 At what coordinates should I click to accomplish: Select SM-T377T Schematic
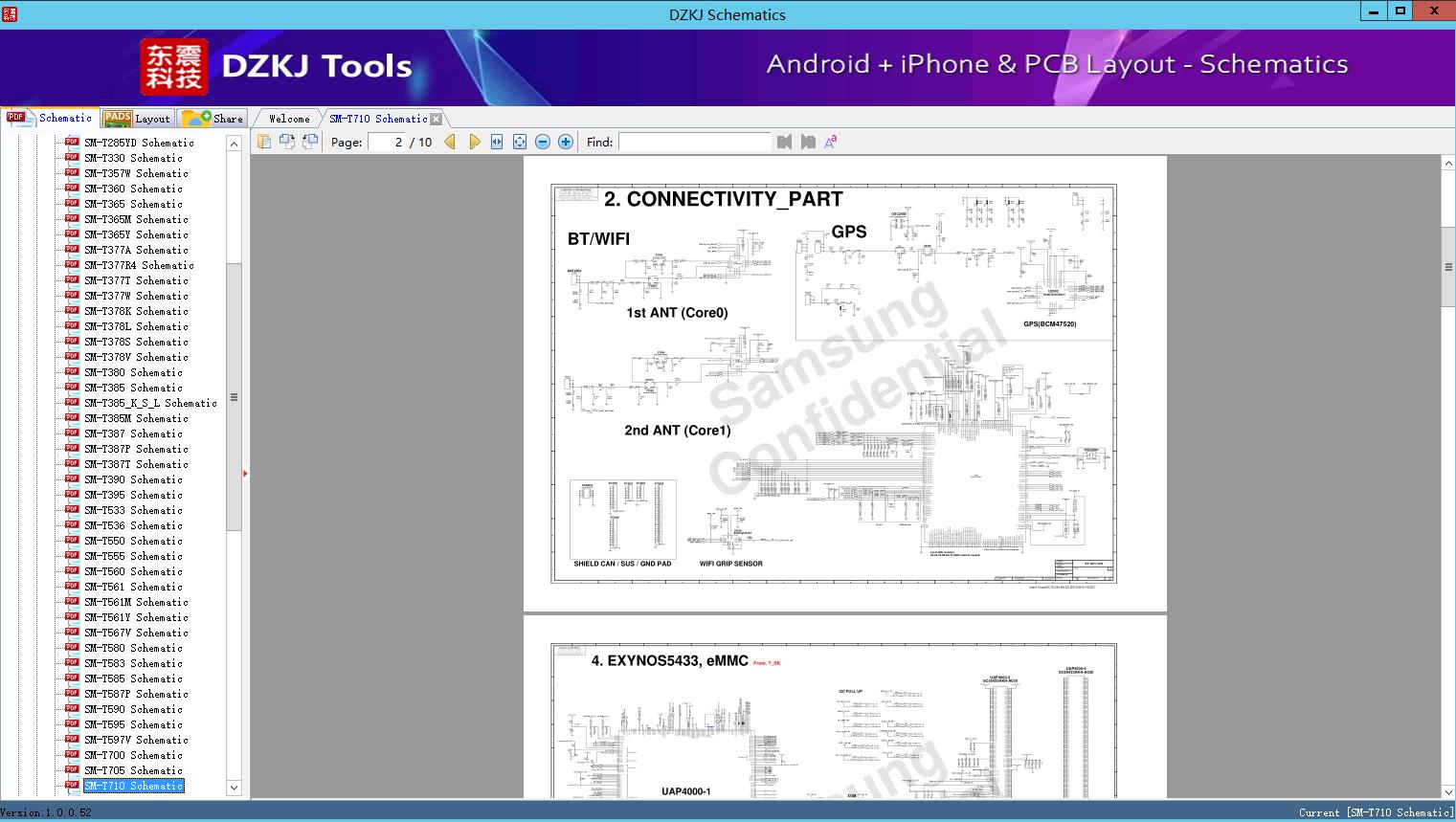136,280
